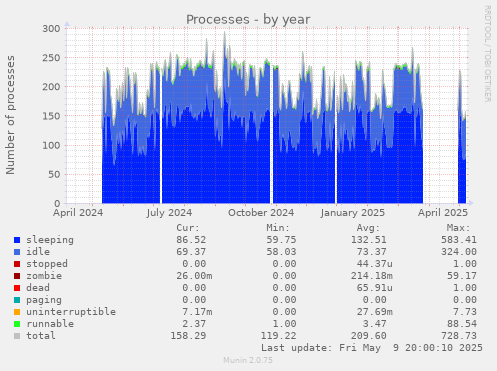Click the 'stopped' legend label
Viewport: 497px width, 371px height.
click(x=47, y=264)
